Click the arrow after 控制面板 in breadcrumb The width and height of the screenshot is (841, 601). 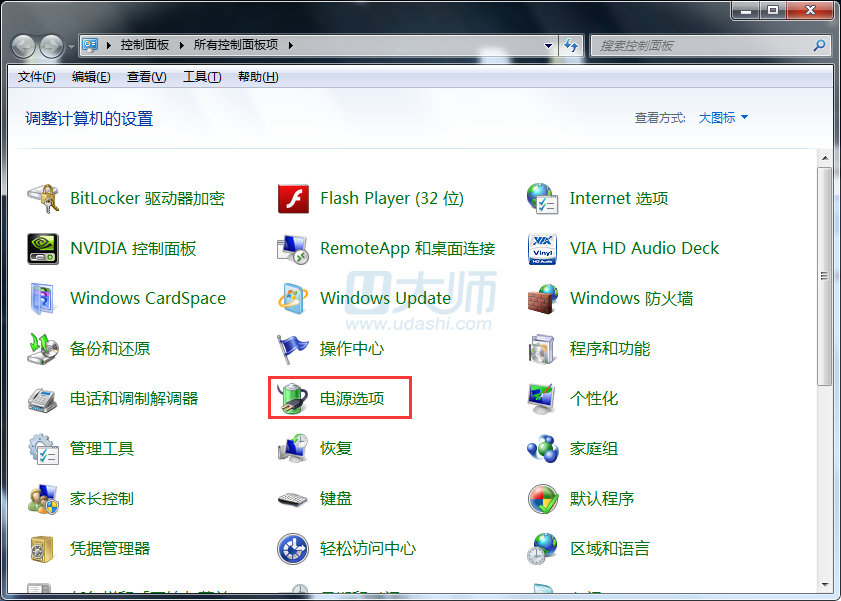182,46
